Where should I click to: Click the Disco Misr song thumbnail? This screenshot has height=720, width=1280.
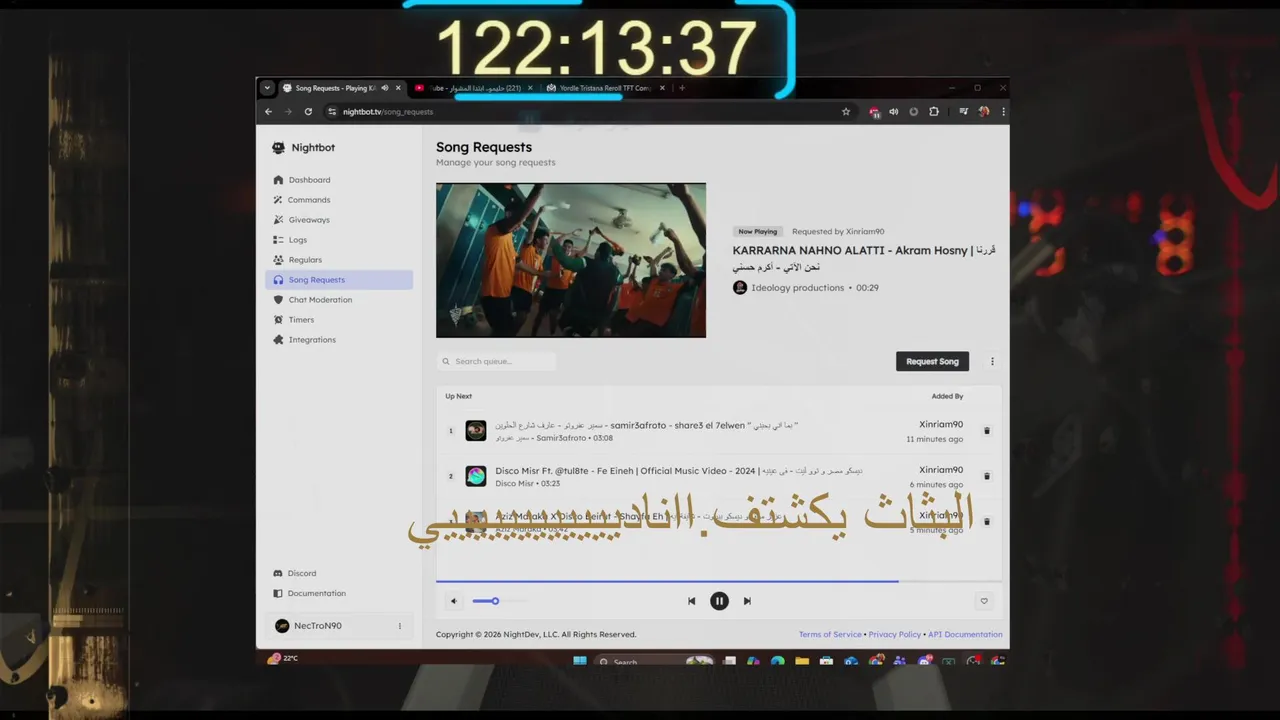pos(476,476)
